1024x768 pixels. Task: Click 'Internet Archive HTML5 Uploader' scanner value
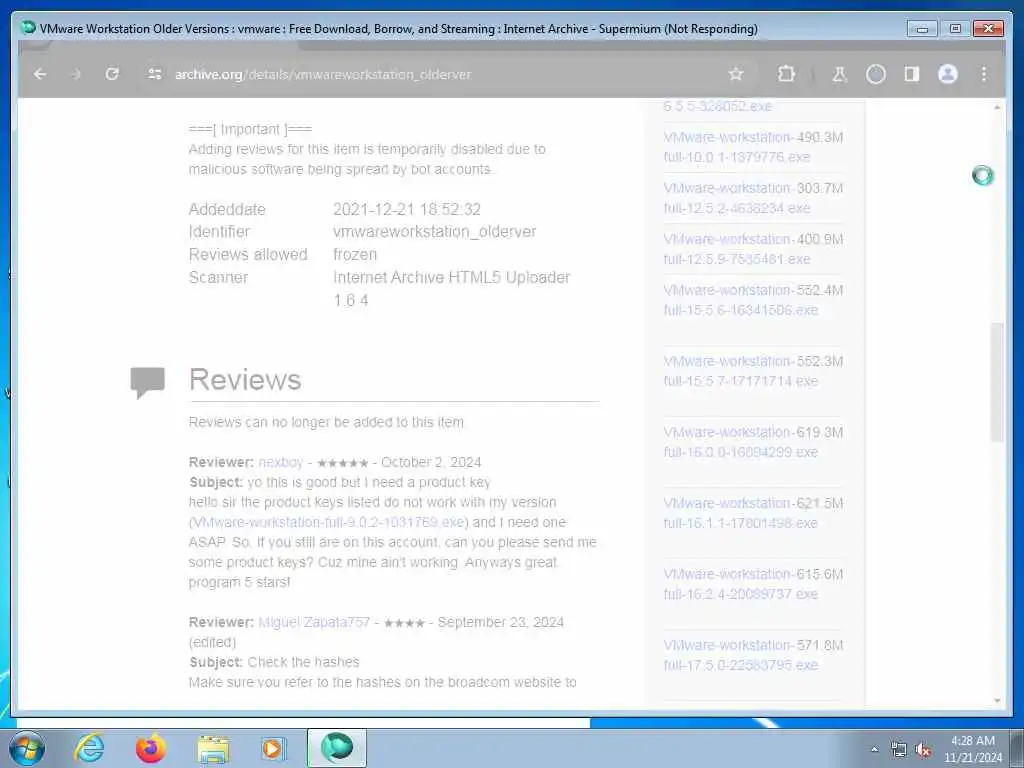point(451,278)
